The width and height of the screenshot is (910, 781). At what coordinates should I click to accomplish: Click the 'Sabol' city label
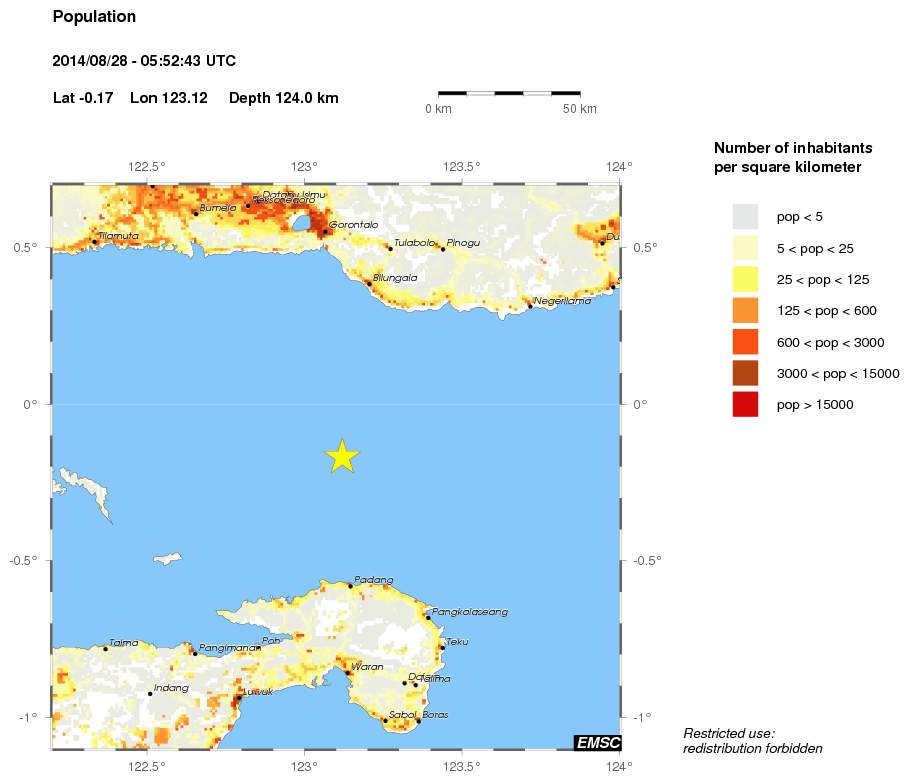(403, 714)
